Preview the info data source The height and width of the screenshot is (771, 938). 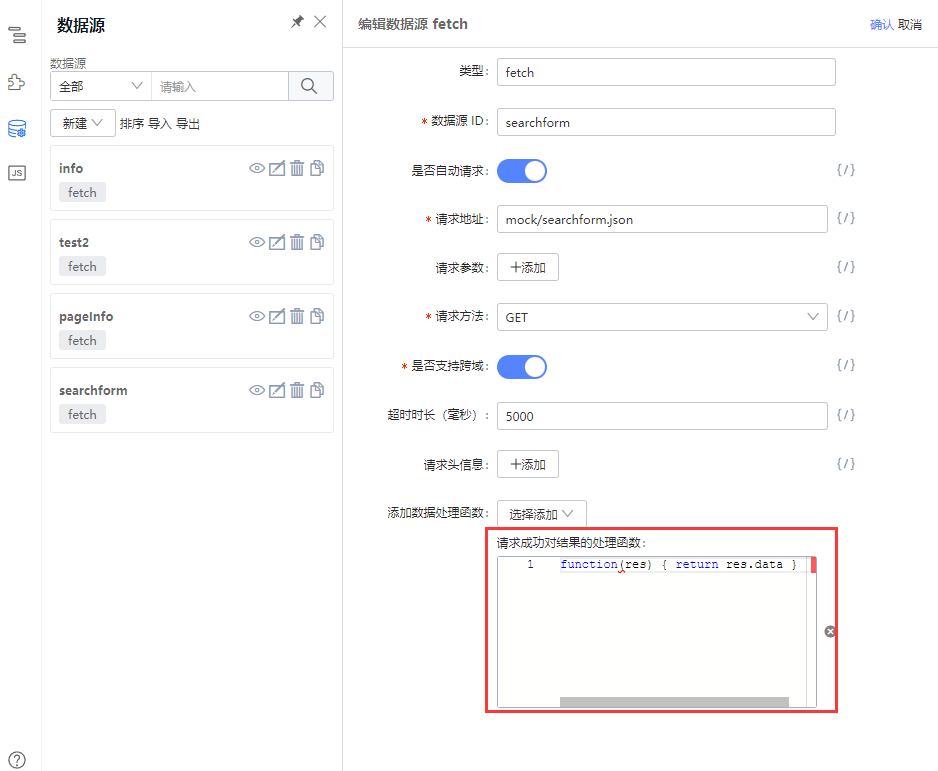tap(257, 168)
